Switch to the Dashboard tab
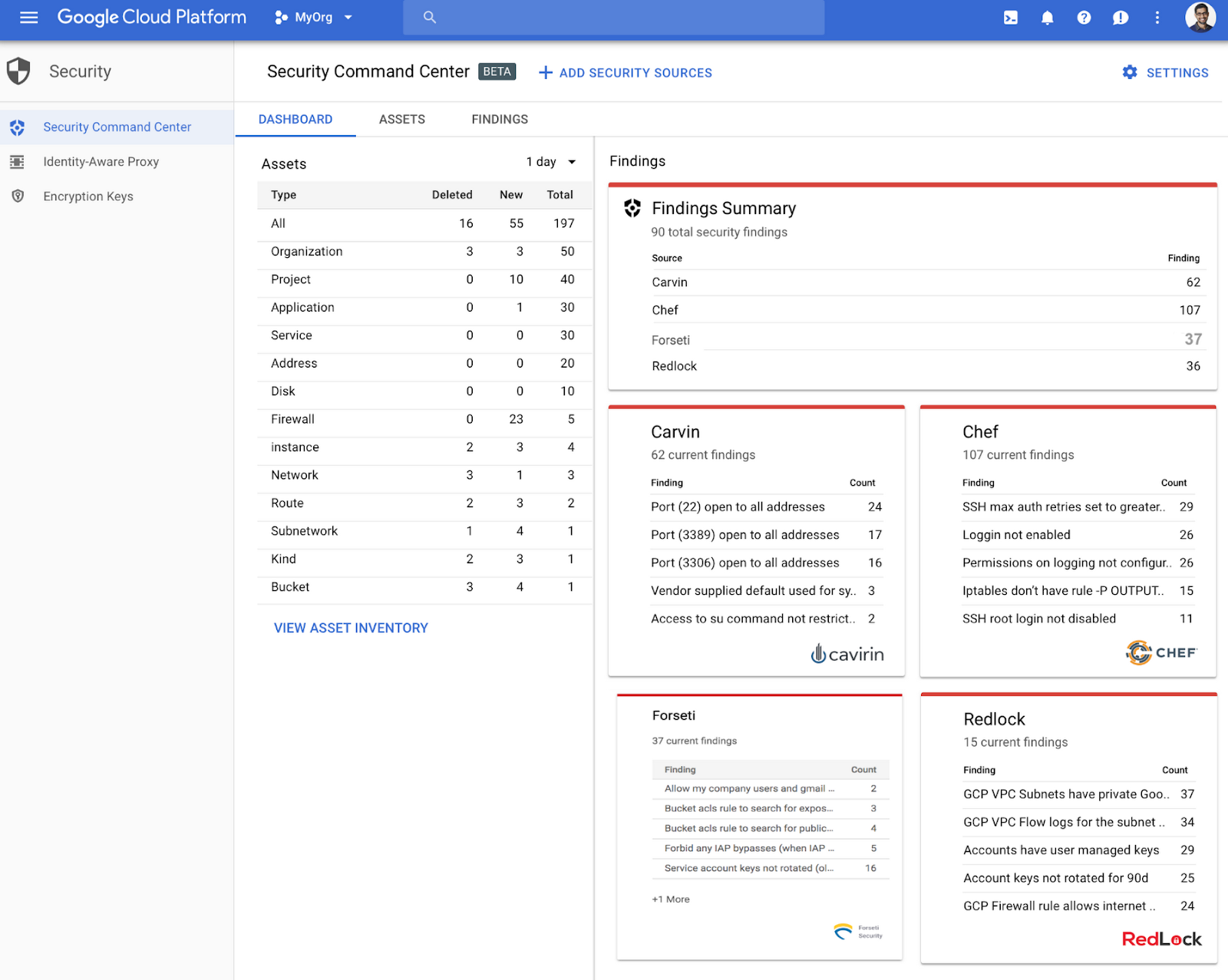Screen dimensions: 1228x980 pos(295,120)
